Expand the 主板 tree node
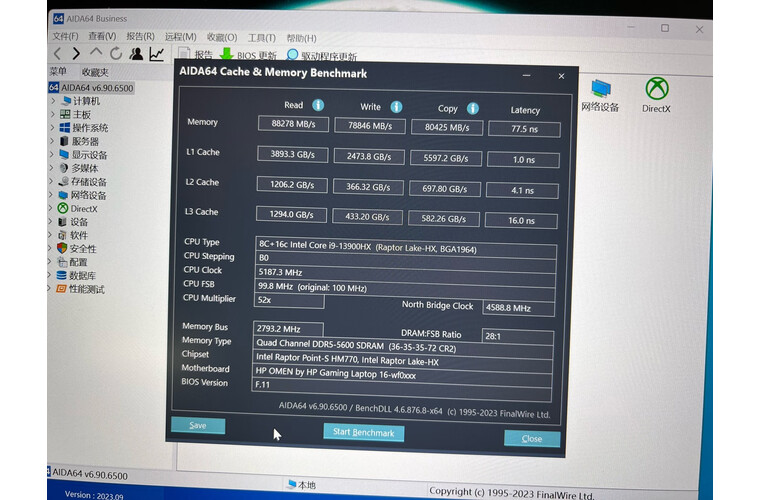 (x=53, y=114)
